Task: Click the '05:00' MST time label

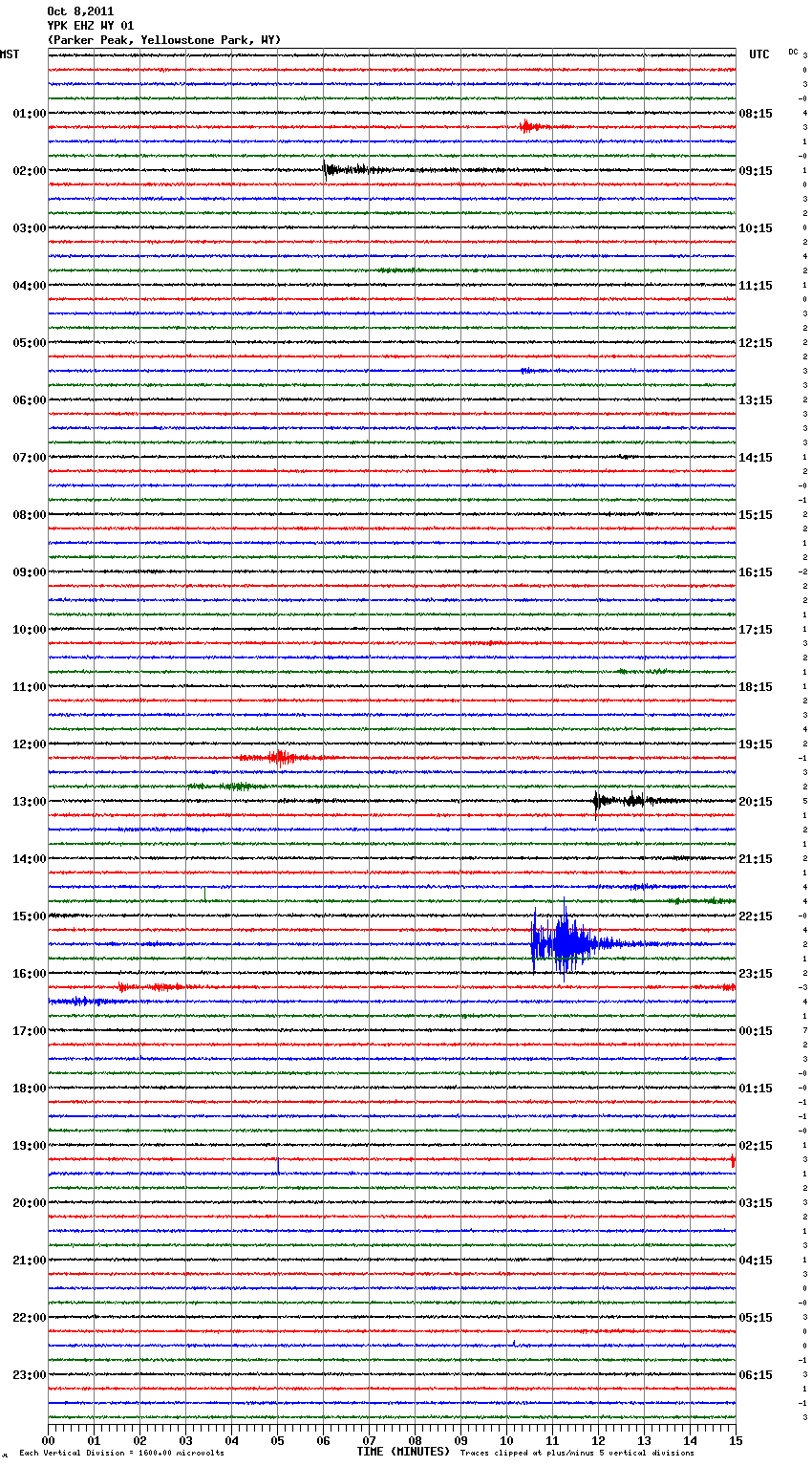Action: pos(30,343)
